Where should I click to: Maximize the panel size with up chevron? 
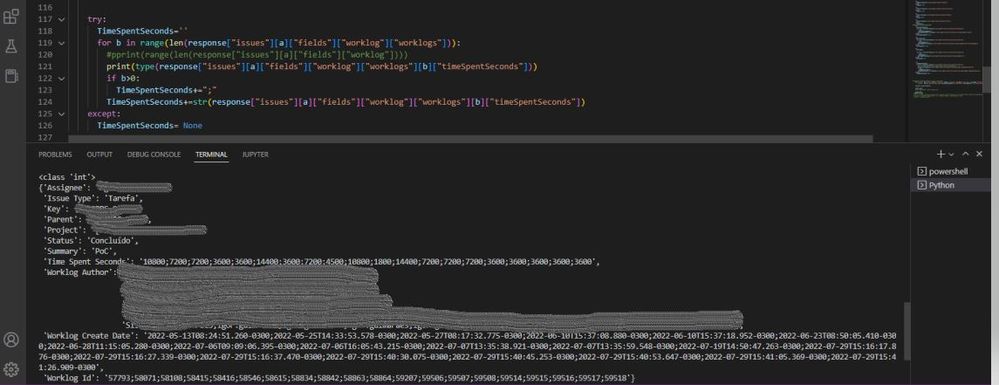click(965, 154)
